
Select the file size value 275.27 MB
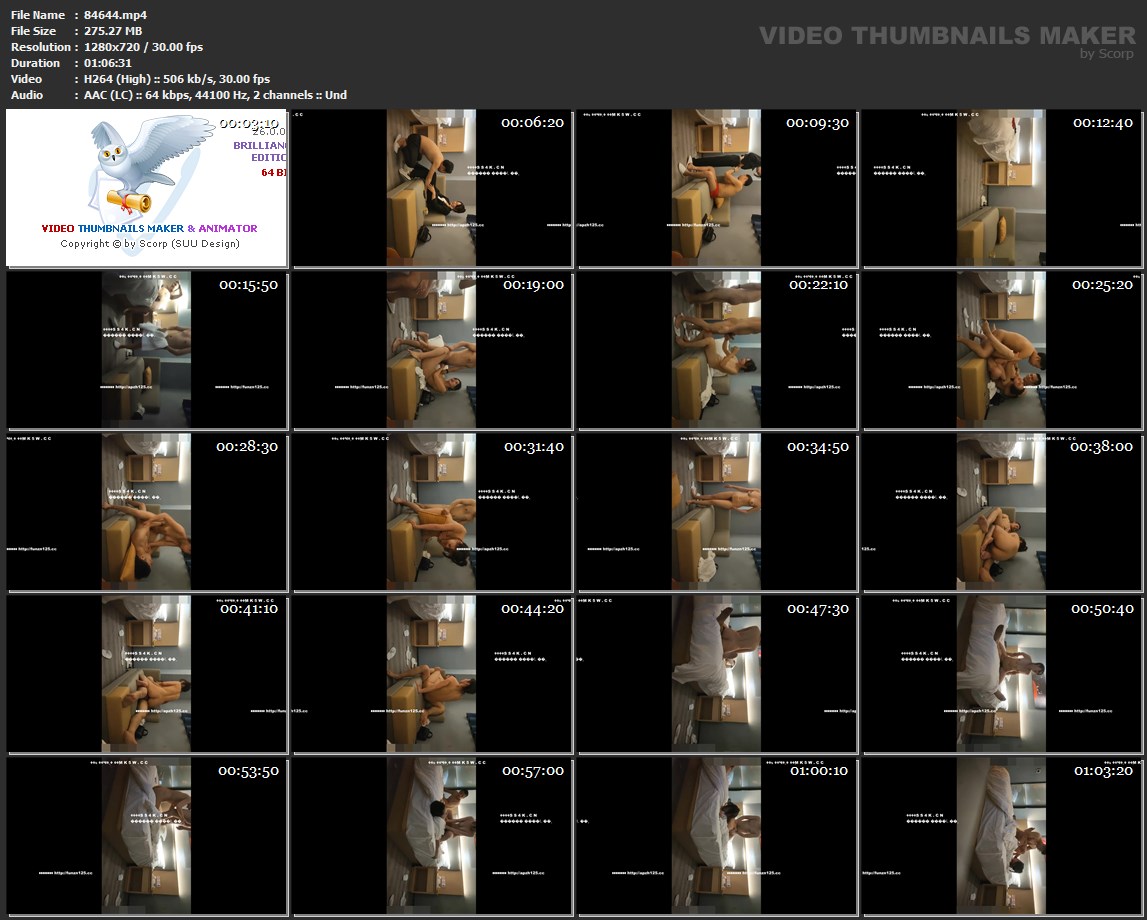coord(113,31)
